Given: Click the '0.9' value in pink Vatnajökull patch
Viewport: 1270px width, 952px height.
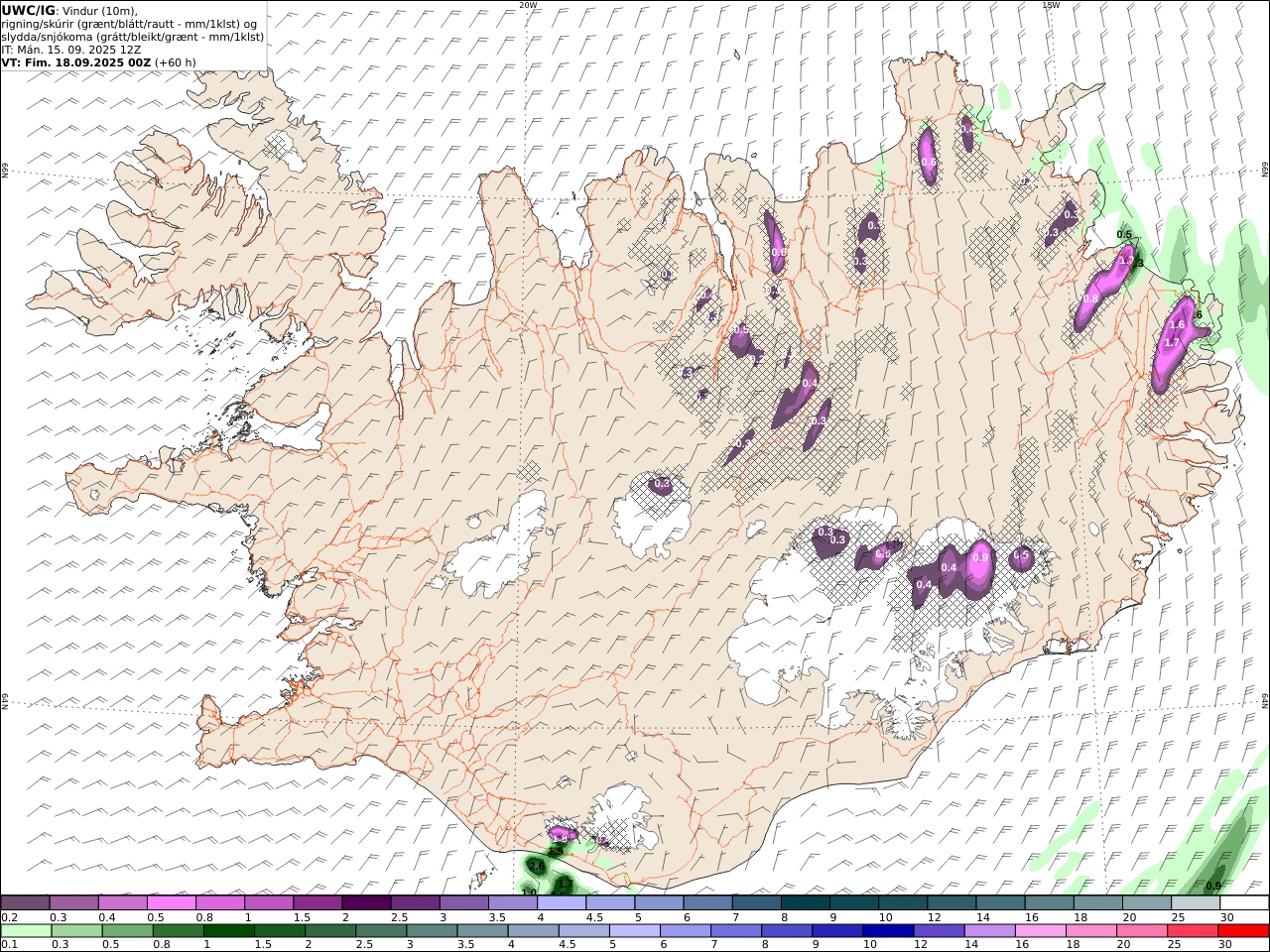Looking at the screenshot, I should coord(980,558).
